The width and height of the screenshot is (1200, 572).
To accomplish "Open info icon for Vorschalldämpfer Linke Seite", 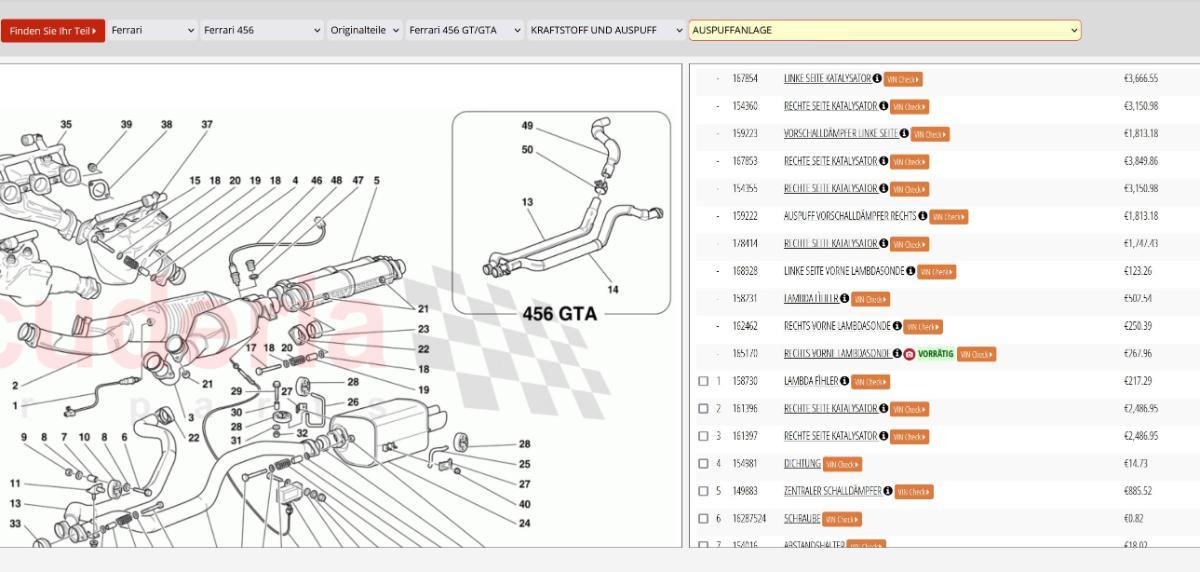I will 904,134.
